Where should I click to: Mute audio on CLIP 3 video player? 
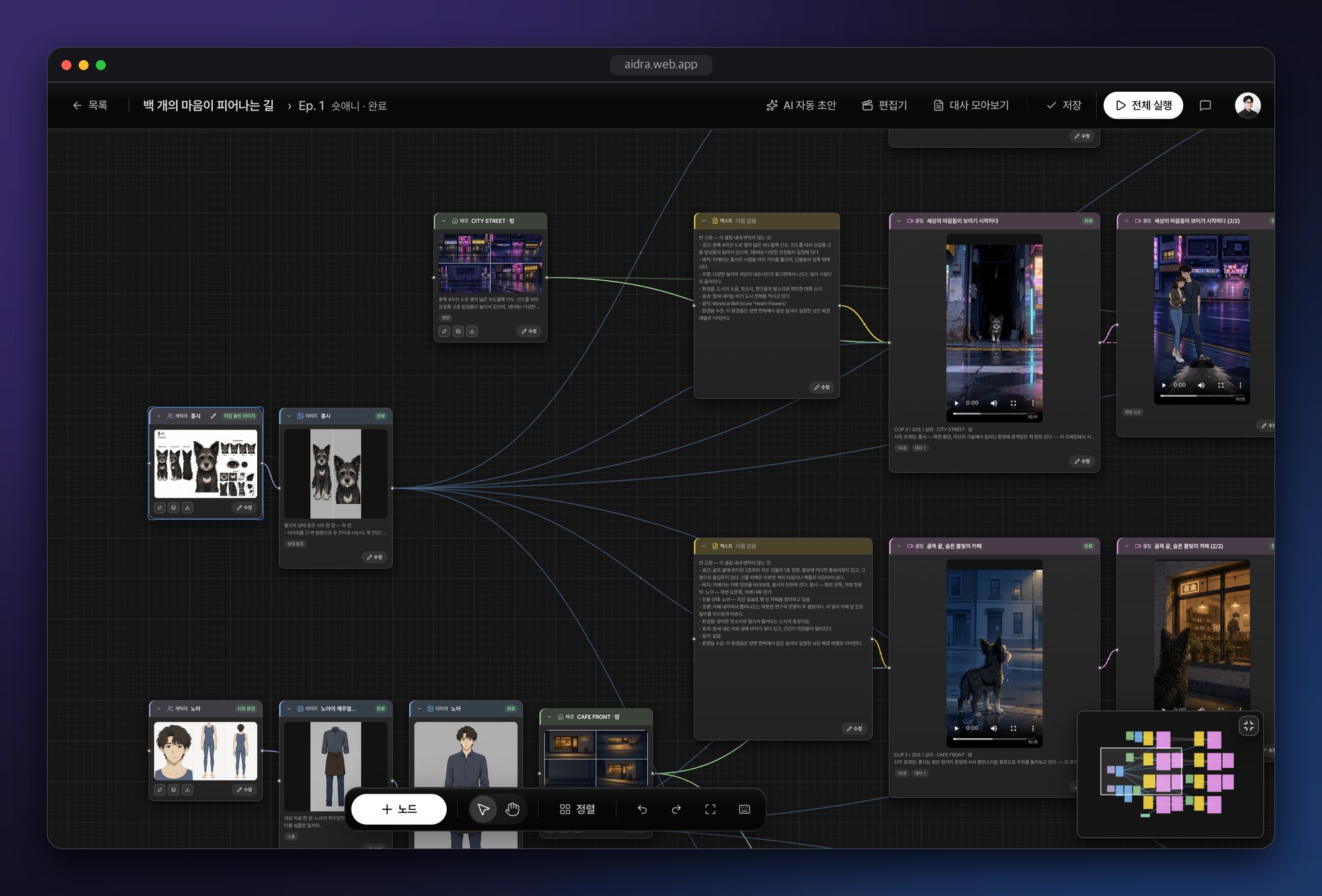(x=993, y=403)
